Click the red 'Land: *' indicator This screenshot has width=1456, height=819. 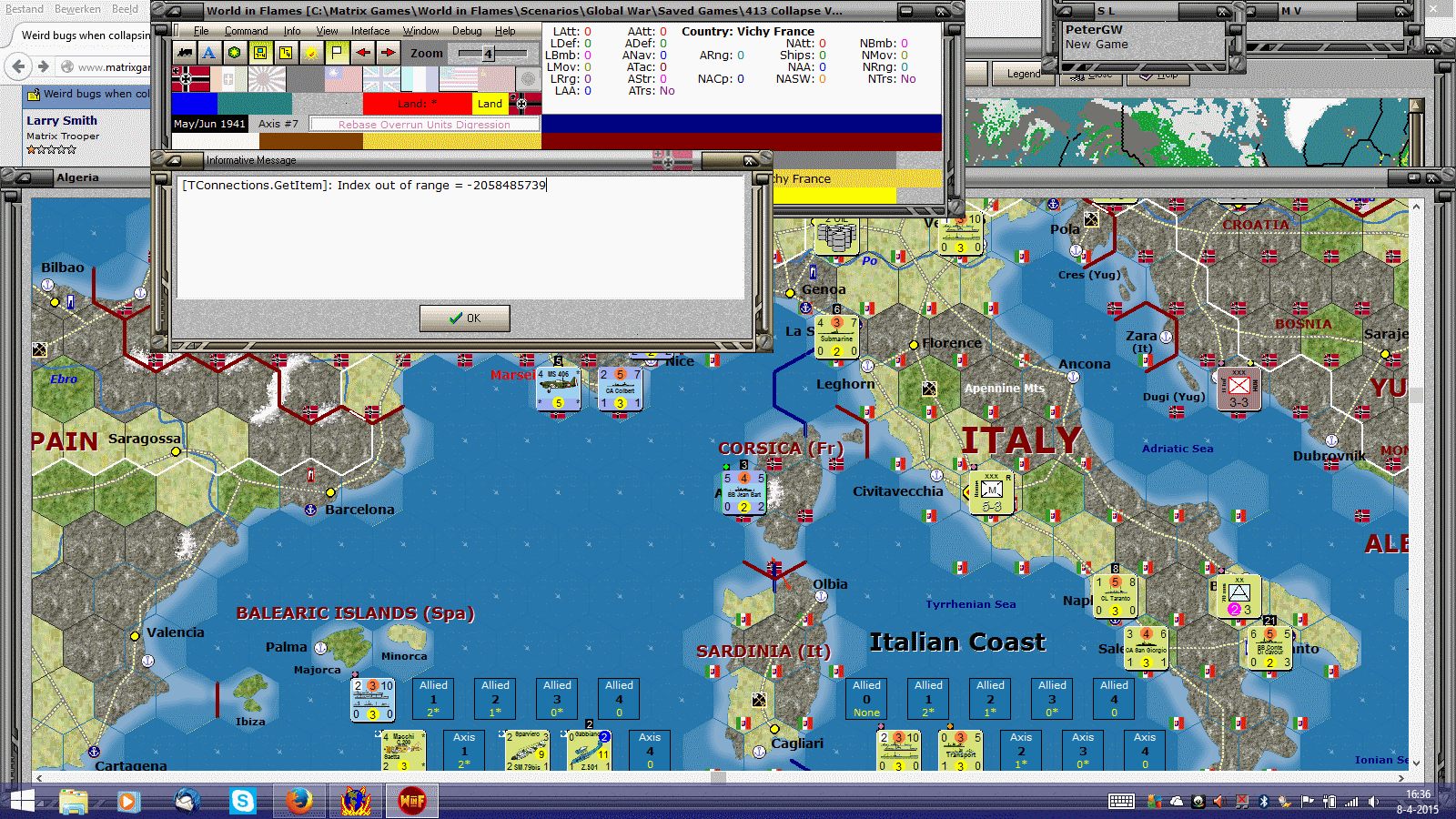pos(417,104)
